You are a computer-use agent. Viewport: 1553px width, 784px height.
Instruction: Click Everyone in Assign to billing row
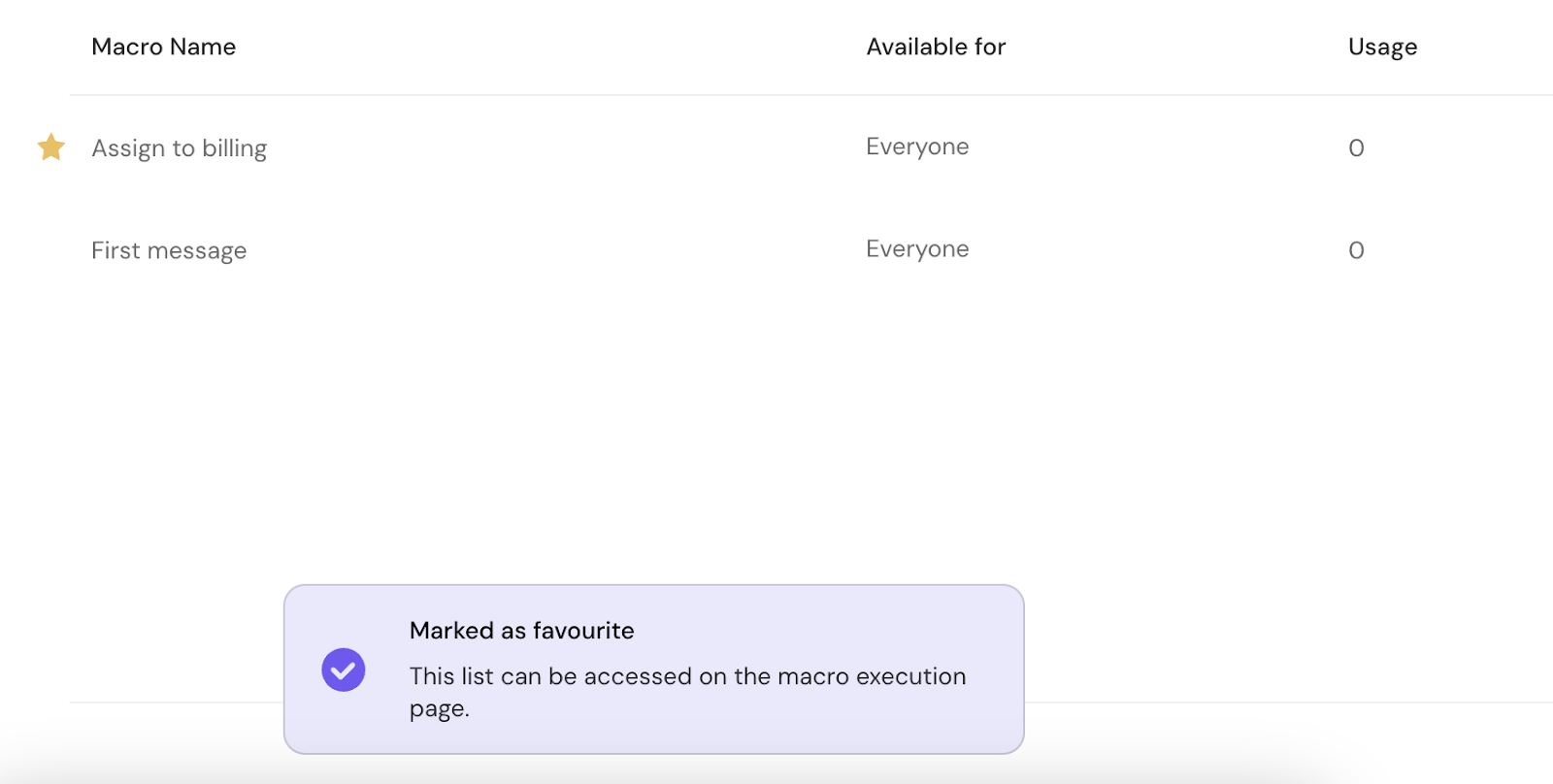(x=916, y=147)
